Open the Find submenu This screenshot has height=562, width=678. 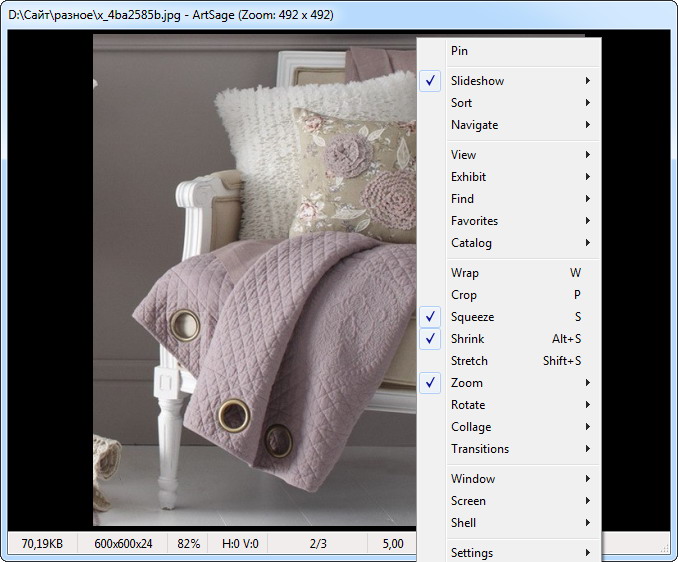coord(509,199)
